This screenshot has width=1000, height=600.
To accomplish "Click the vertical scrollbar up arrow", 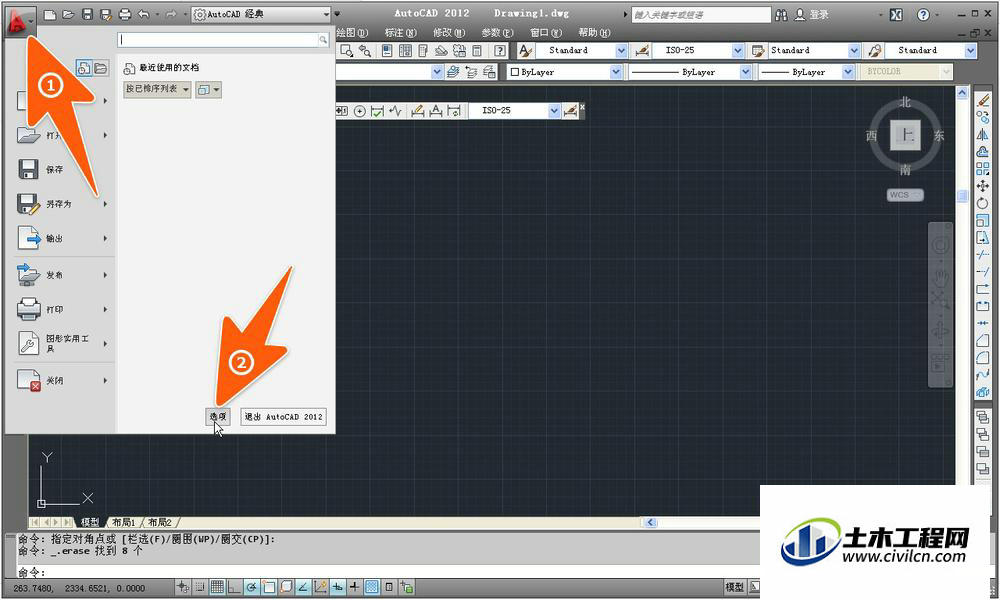I will 962,93.
